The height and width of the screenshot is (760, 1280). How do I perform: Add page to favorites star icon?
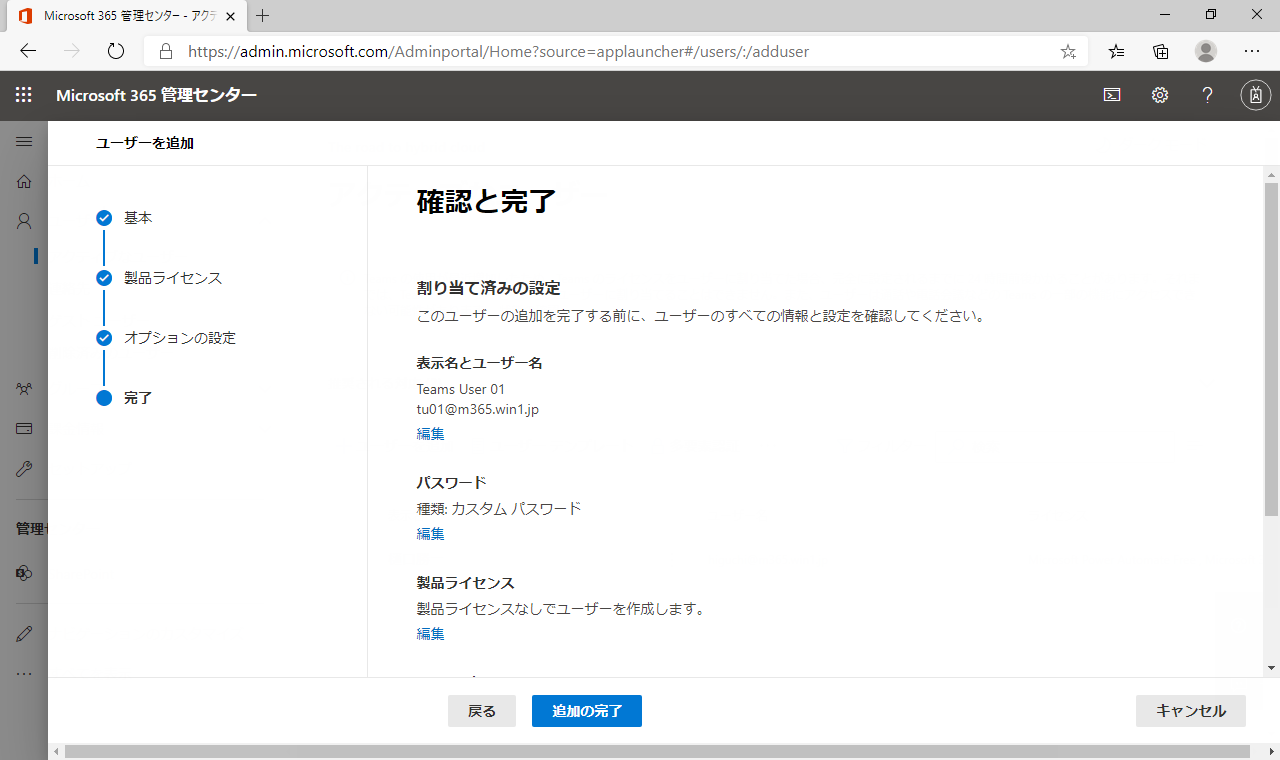coord(1068,51)
